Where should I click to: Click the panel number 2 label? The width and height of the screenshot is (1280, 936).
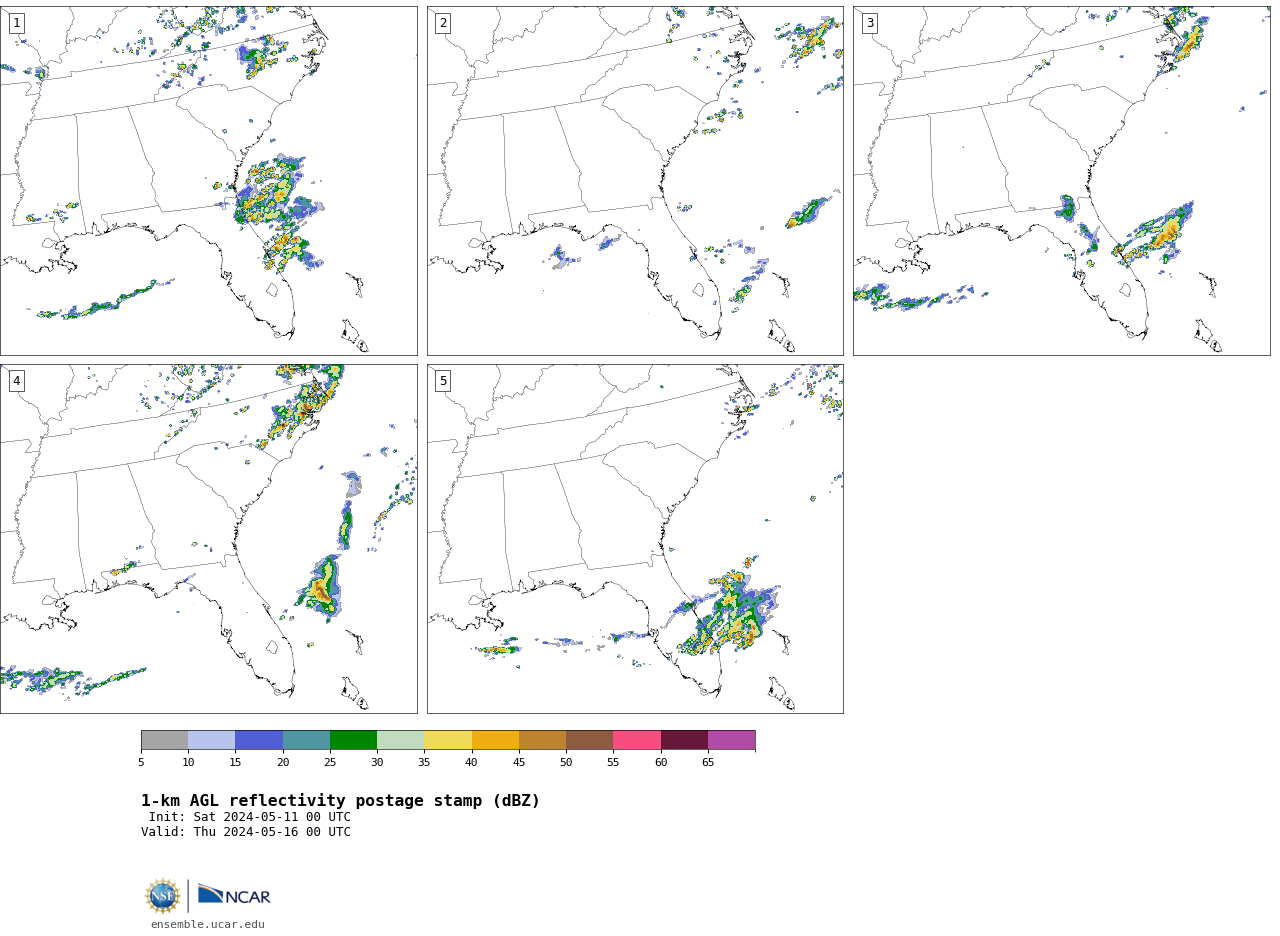[443, 23]
